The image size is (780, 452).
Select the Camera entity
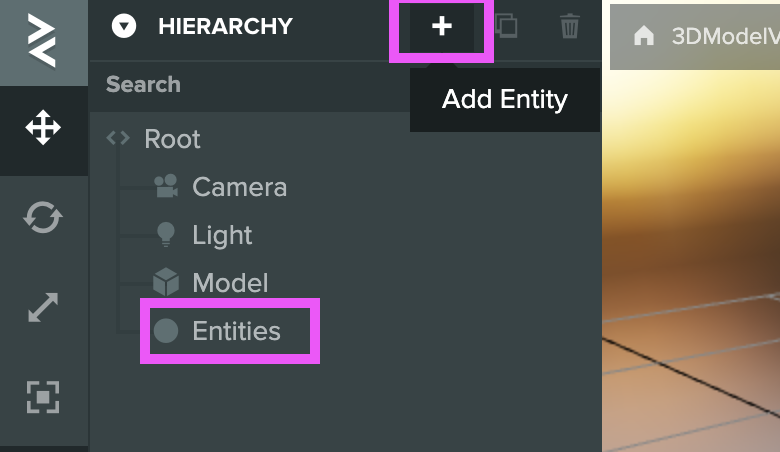click(239, 187)
